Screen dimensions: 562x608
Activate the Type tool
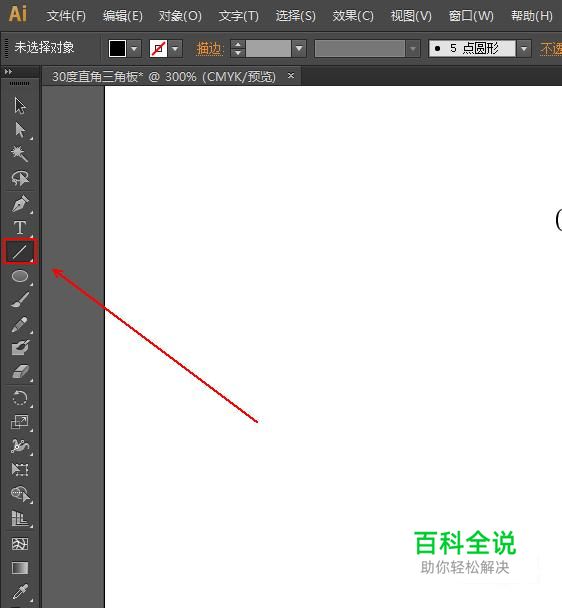[x=20, y=228]
